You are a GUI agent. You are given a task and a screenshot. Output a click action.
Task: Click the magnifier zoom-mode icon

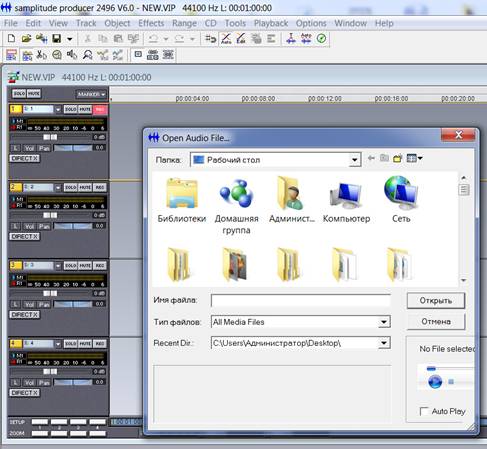point(87,55)
